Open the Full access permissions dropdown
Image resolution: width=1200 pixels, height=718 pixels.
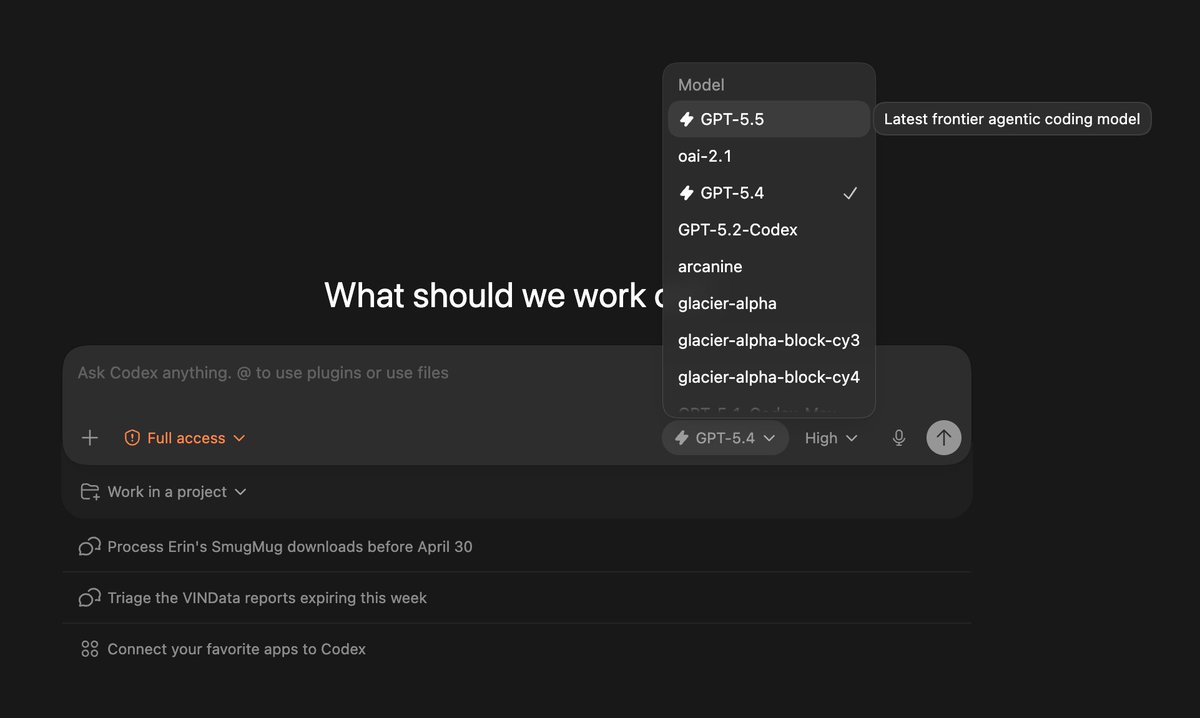[x=185, y=438]
